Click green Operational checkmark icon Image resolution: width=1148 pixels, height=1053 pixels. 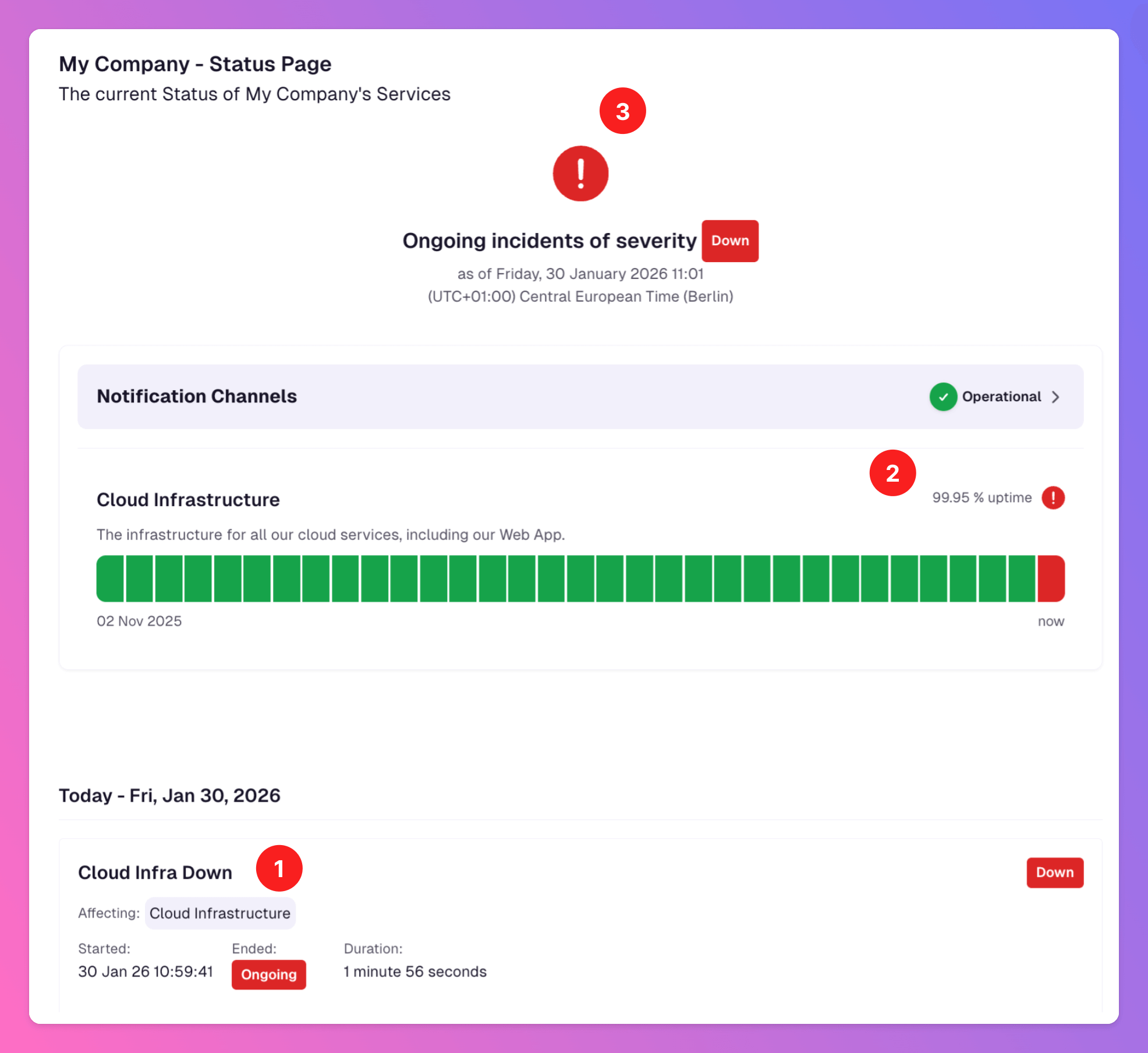point(943,397)
